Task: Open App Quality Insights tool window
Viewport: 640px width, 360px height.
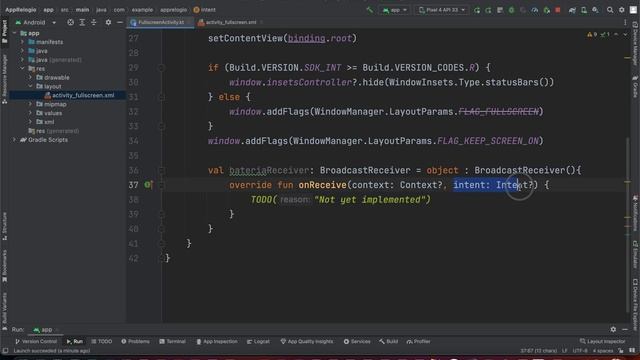Action: 307,341
